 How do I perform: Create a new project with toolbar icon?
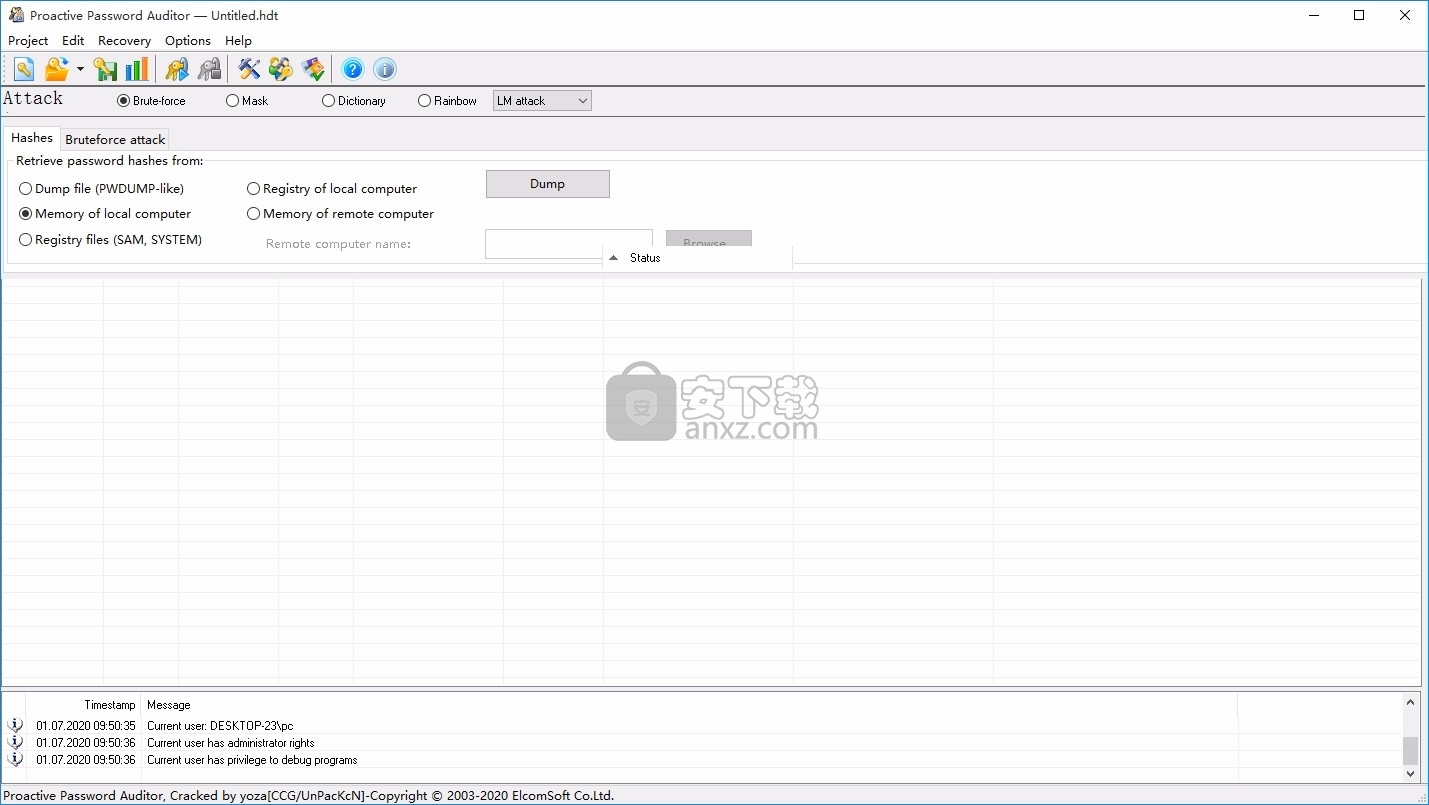click(x=24, y=69)
